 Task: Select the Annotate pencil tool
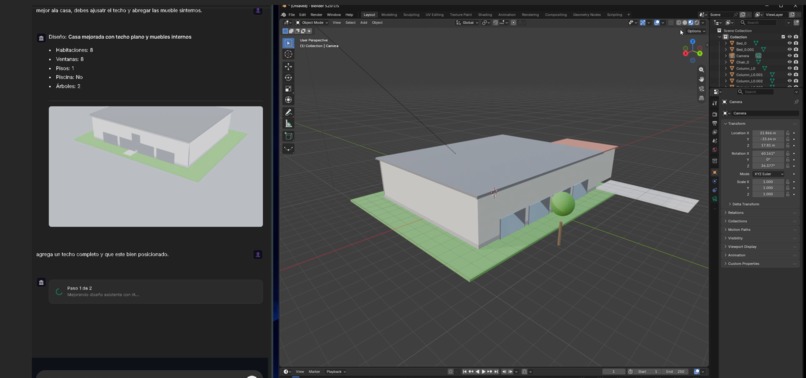click(288, 113)
